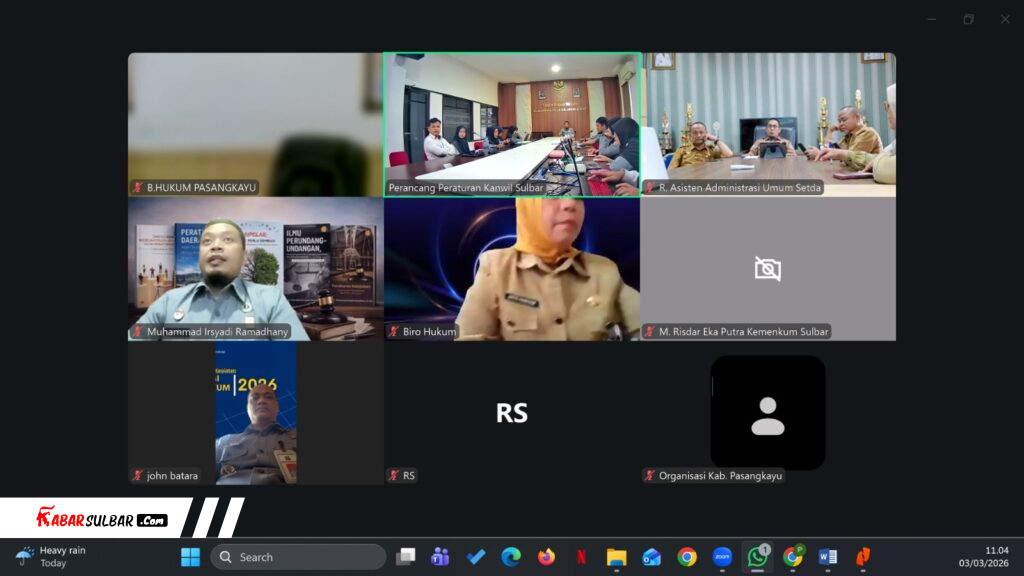Image resolution: width=1024 pixels, height=576 pixels.
Task: Open Netflix app in taskbar
Action: pos(581,557)
